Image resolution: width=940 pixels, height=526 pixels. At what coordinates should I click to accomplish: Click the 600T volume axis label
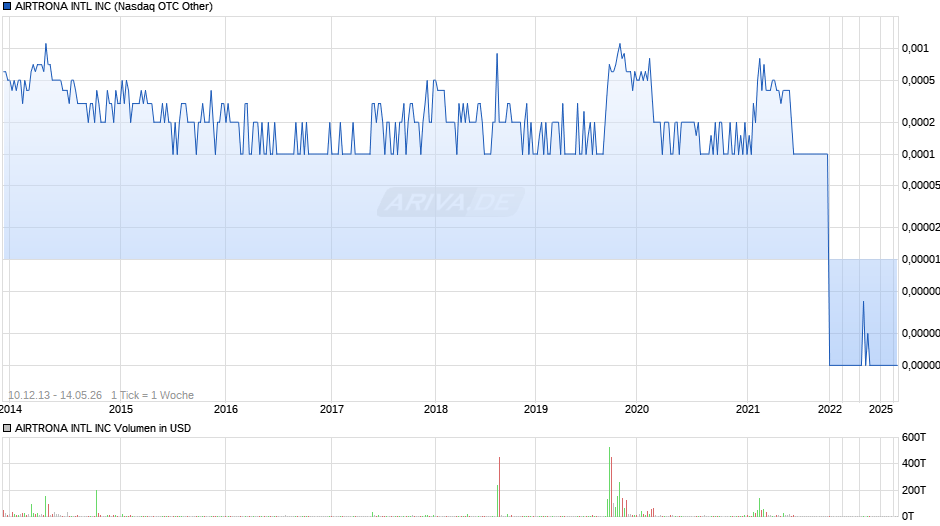914,437
